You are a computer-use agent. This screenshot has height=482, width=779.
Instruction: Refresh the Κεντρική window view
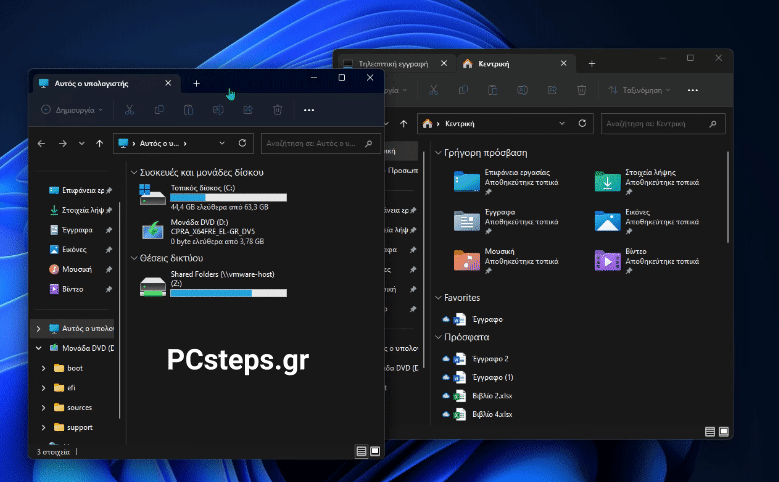click(582, 123)
